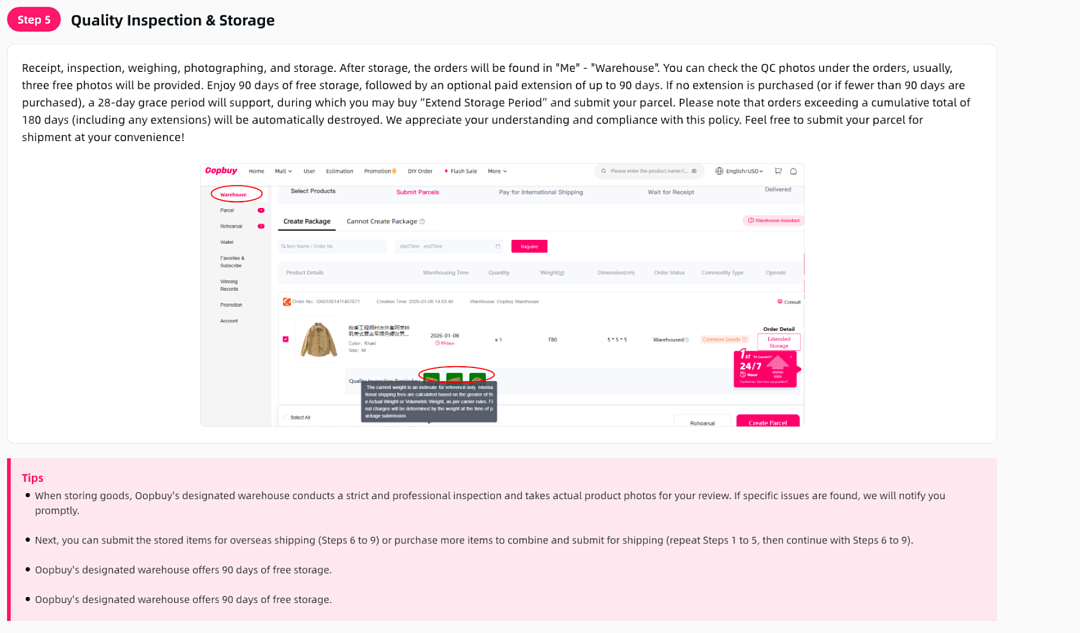Open Favorites & Subscribe in sidebar
This screenshot has height=633, width=1080.
tap(232, 262)
